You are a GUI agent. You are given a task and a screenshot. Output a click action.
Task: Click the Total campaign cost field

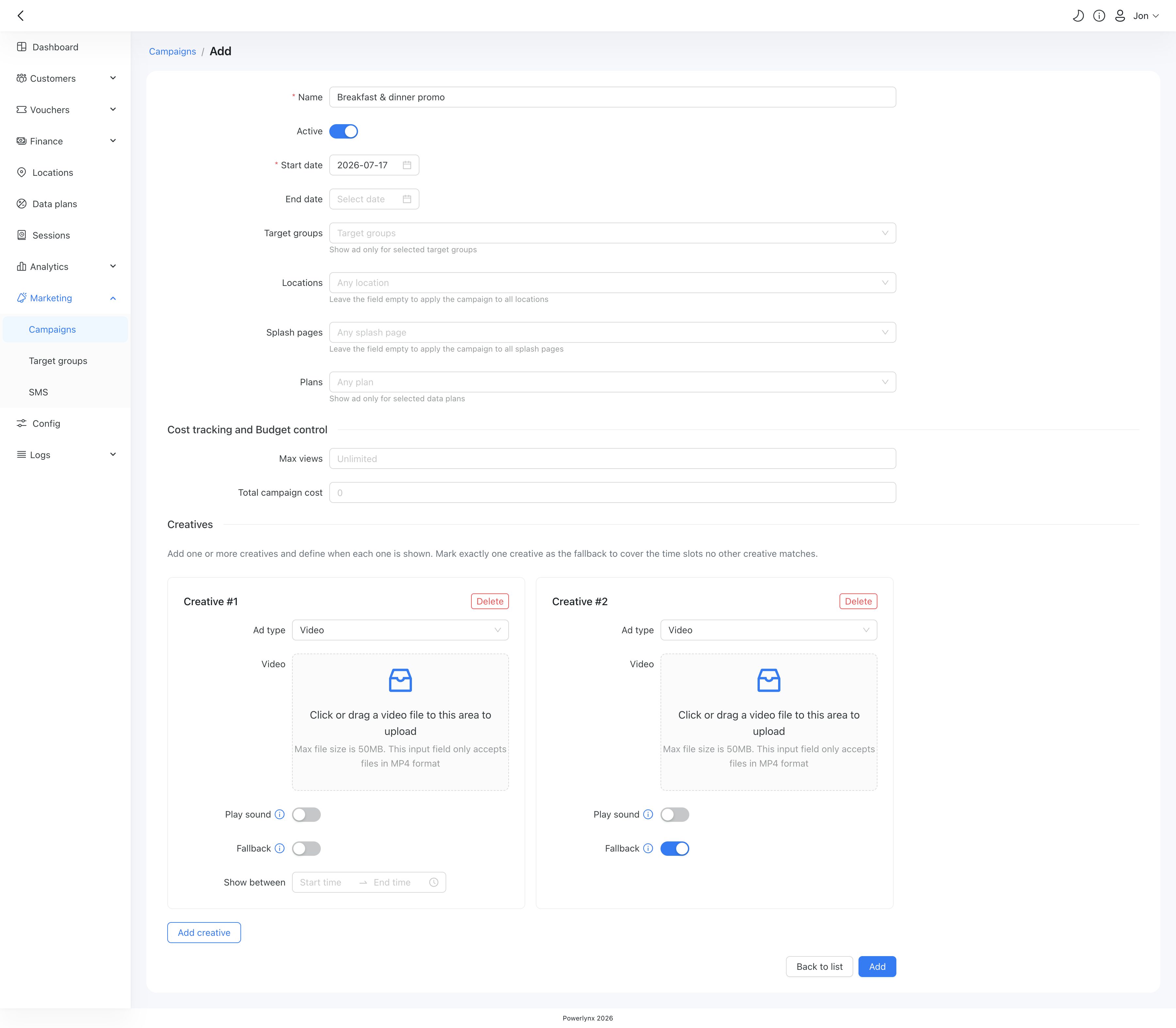pyautogui.click(x=612, y=493)
